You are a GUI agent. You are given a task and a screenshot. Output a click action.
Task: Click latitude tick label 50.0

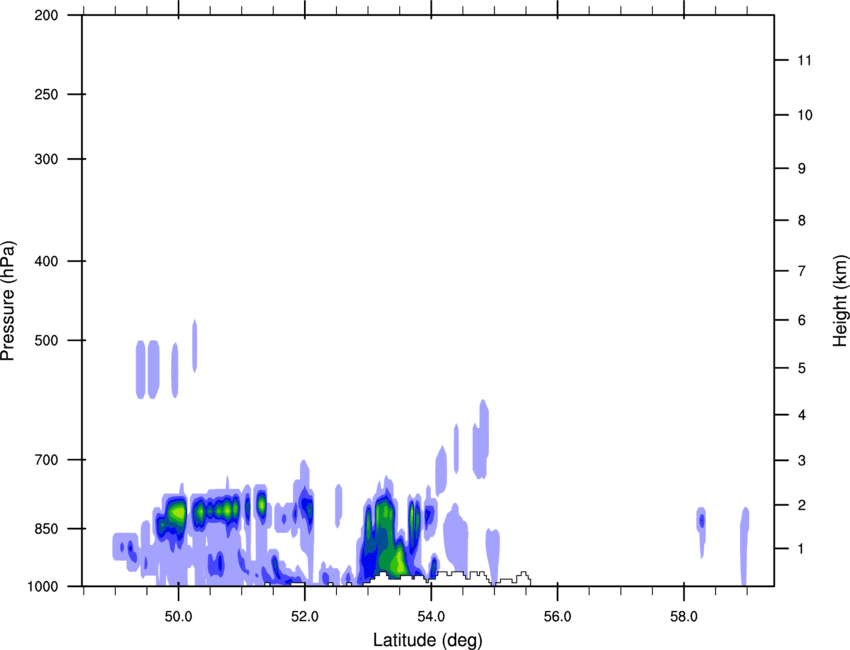point(178,617)
